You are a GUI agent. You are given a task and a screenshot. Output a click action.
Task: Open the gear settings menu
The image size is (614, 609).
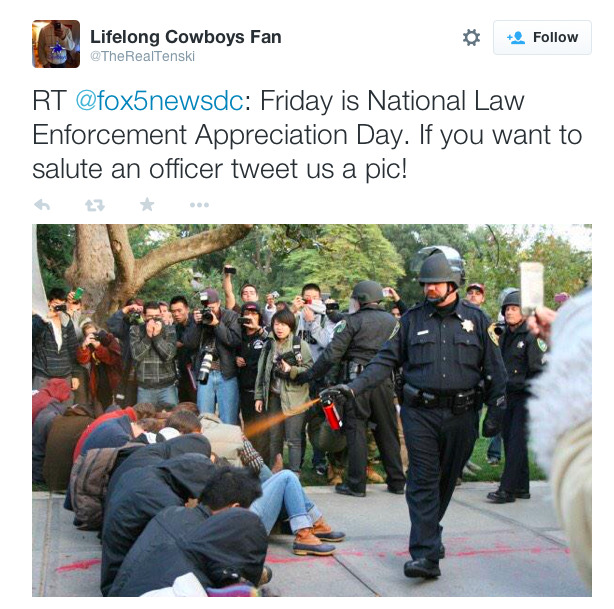471,38
